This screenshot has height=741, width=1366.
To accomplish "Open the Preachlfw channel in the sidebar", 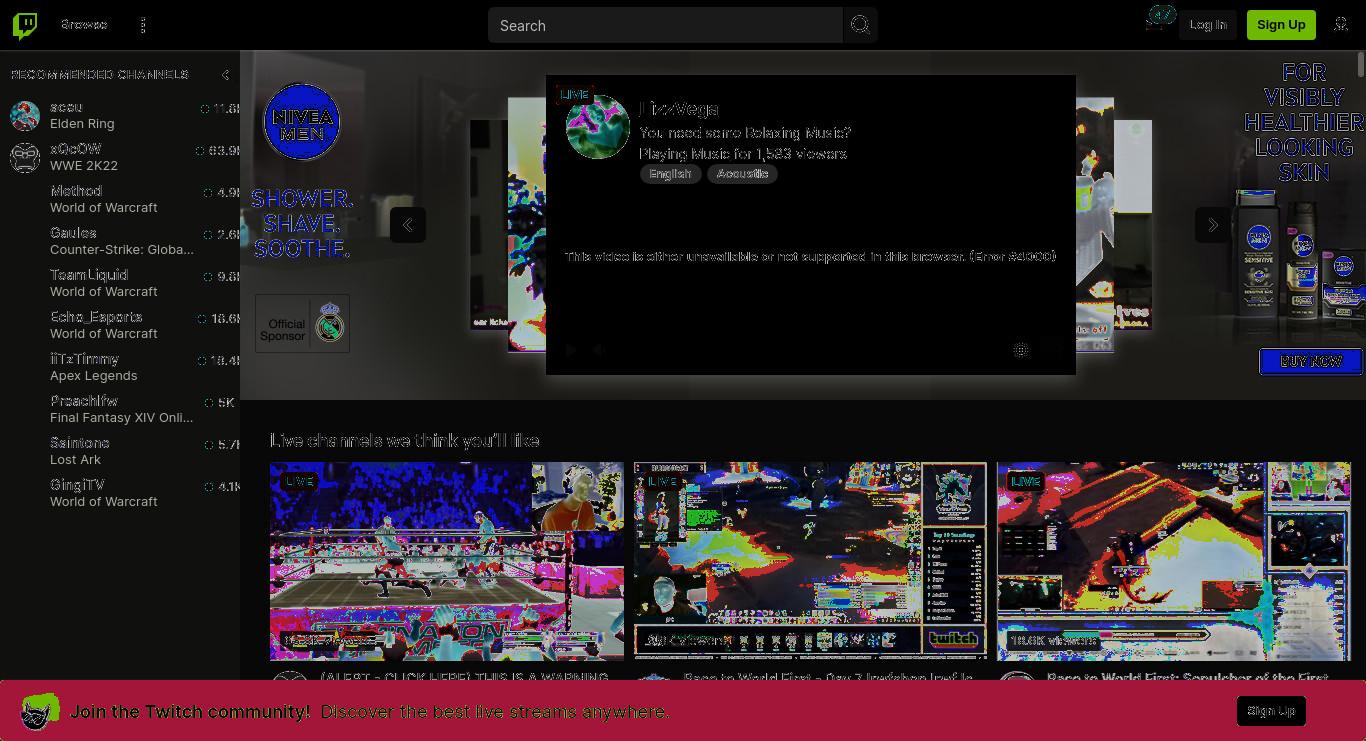I will [x=120, y=409].
